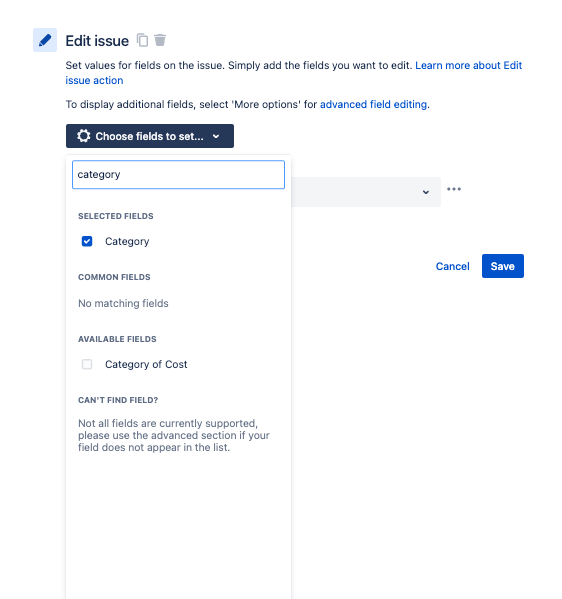
Task: Open the Category value dropdown arrow
Action: click(x=426, y=192)
